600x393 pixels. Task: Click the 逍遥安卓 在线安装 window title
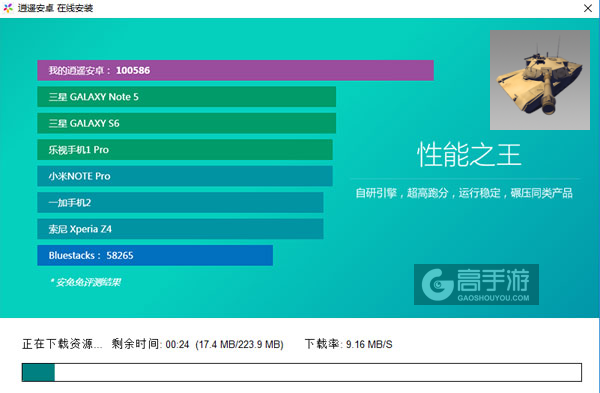click(x=55, y=8)
